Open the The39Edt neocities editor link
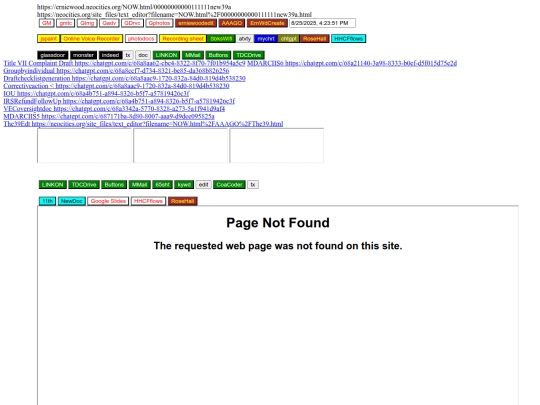Screen dimensions: 540x405 (x=143, y=124)
